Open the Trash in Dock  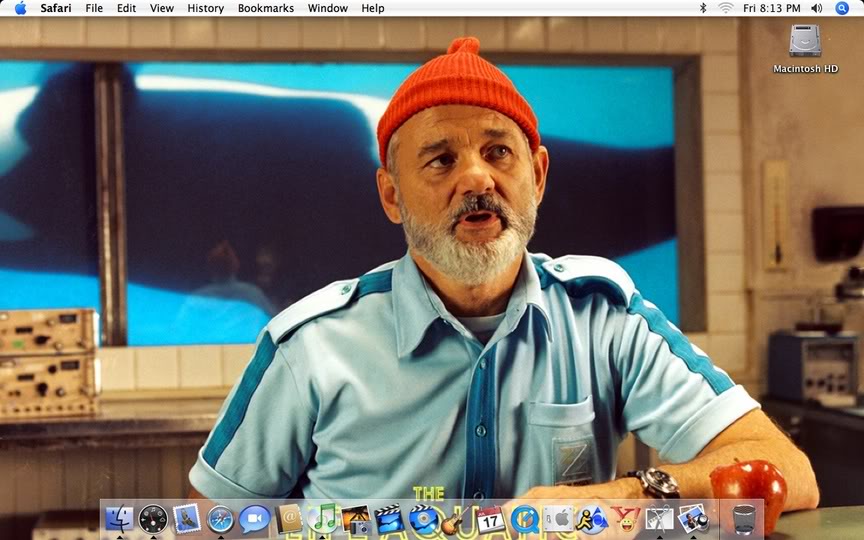point(743,519)
